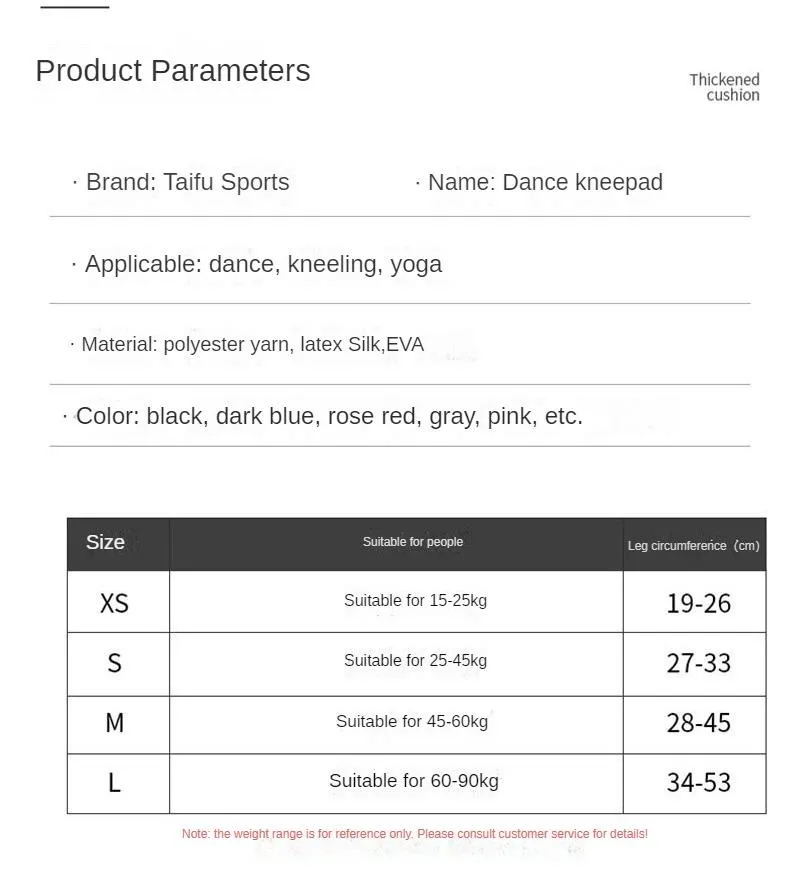Click the red weight range note
The height and width of the screenshot is (886, 800).
click(414, 834)
